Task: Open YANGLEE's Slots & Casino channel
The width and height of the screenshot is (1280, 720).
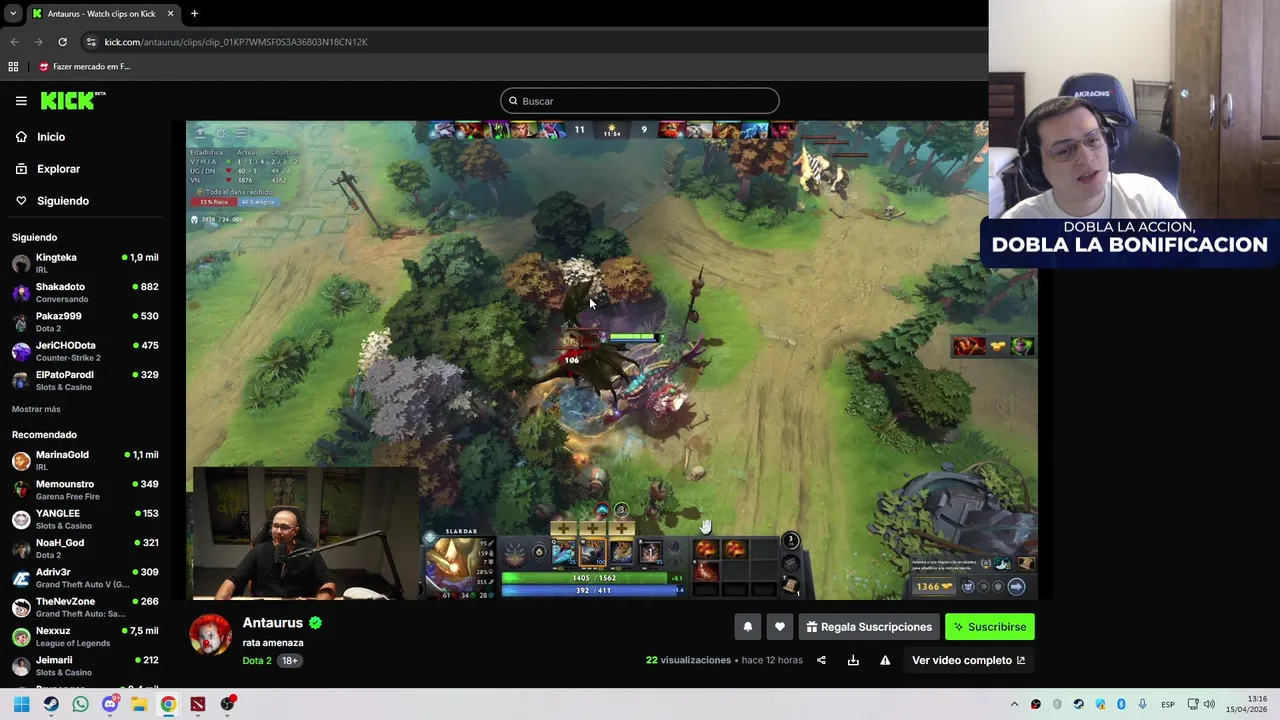Action: click(x=85, y=519)
